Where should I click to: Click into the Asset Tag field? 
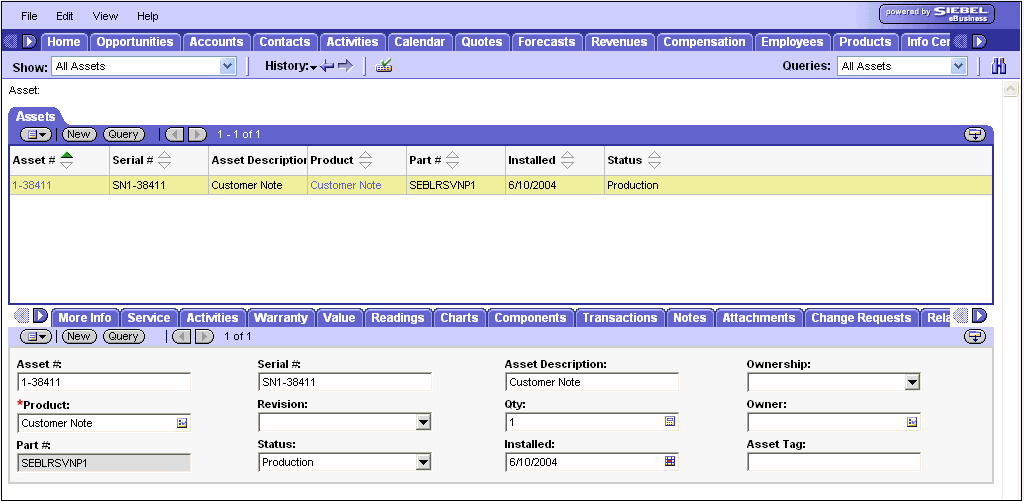coord(834,462)
